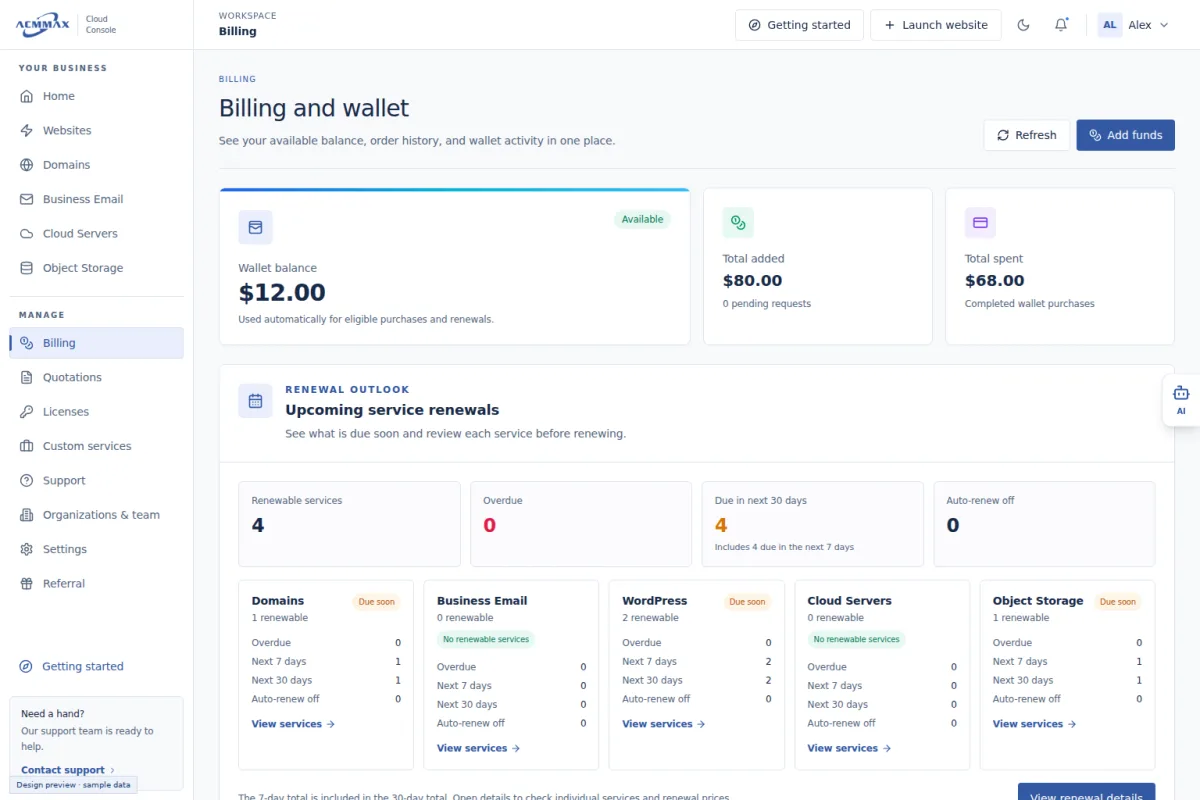Click the wallet icon in the balance card
This screenshot has height=800, width=1200.
[x=255, y=227]
